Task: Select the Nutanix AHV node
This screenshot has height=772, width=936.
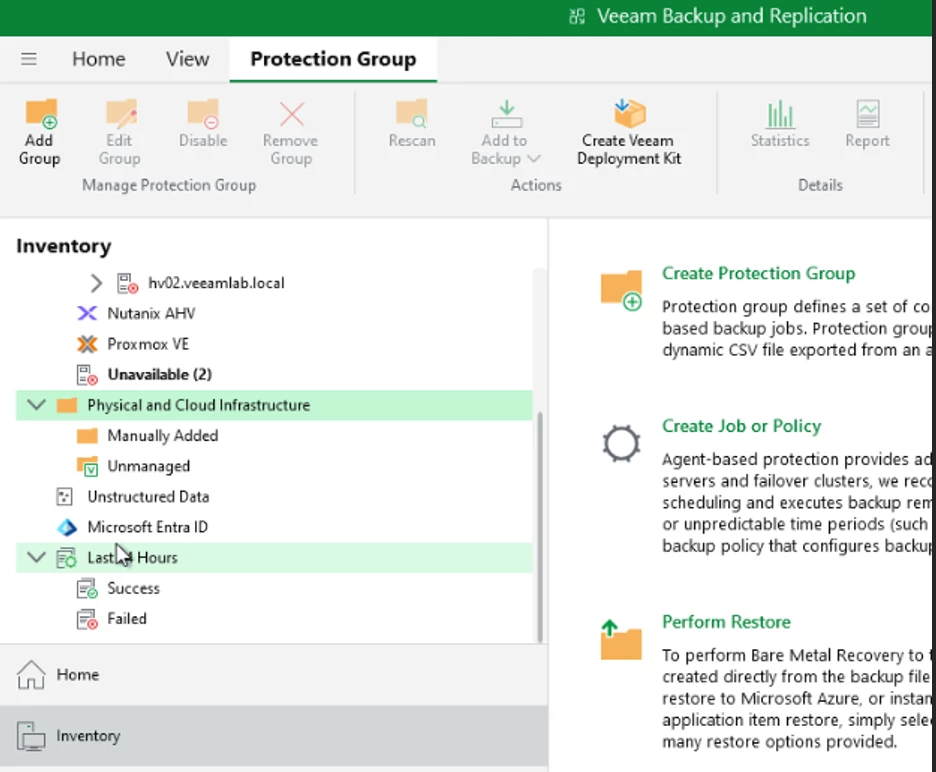Action: click(x=150, y=313)
